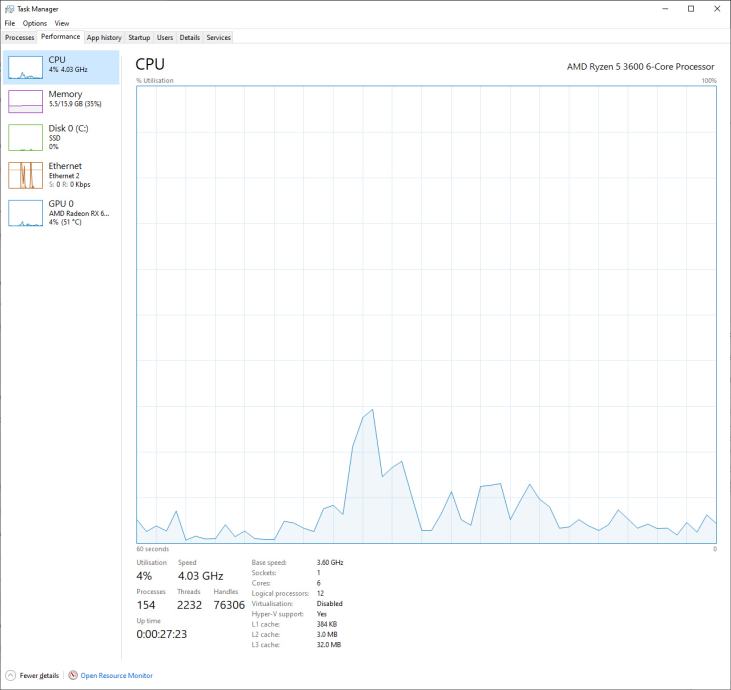
Task: Click the CPU utilisation graph area
Action: (x=426, y=314)
